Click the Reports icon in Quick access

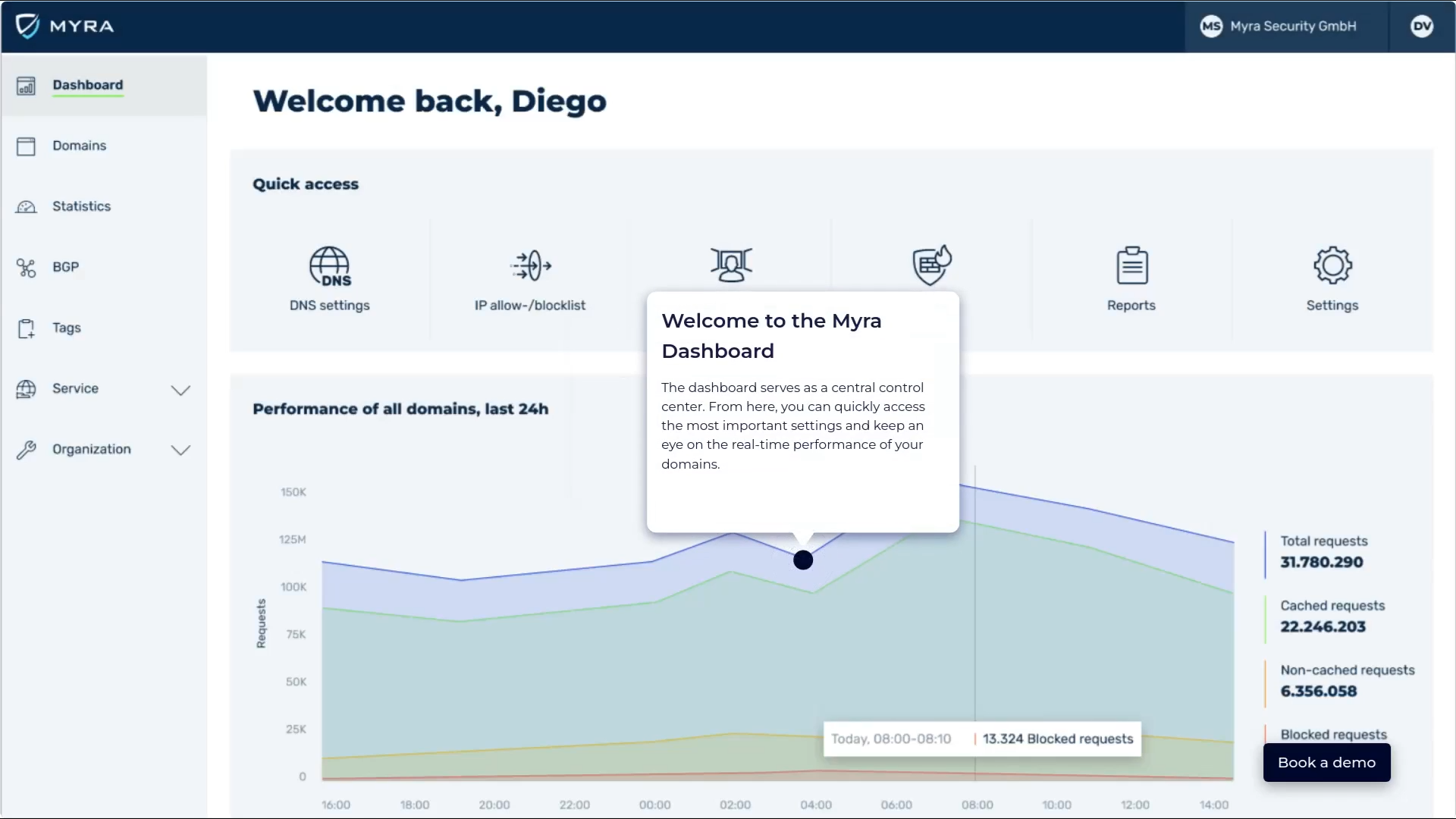(1131, 279)
